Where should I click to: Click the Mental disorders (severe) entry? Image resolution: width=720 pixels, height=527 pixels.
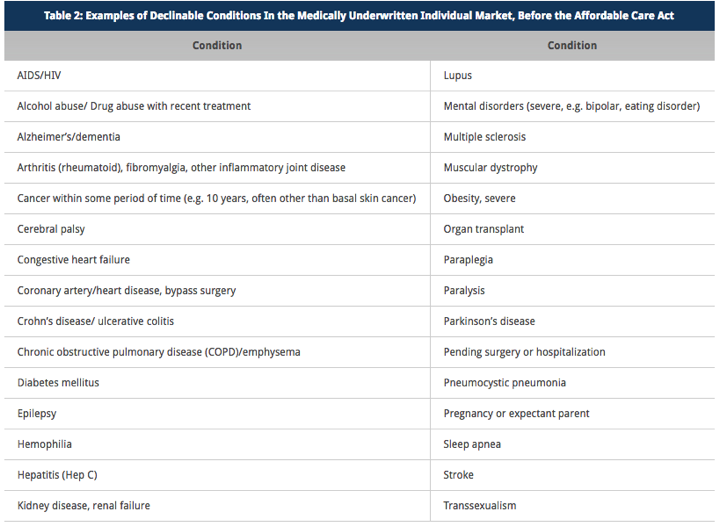pos(572,107)
